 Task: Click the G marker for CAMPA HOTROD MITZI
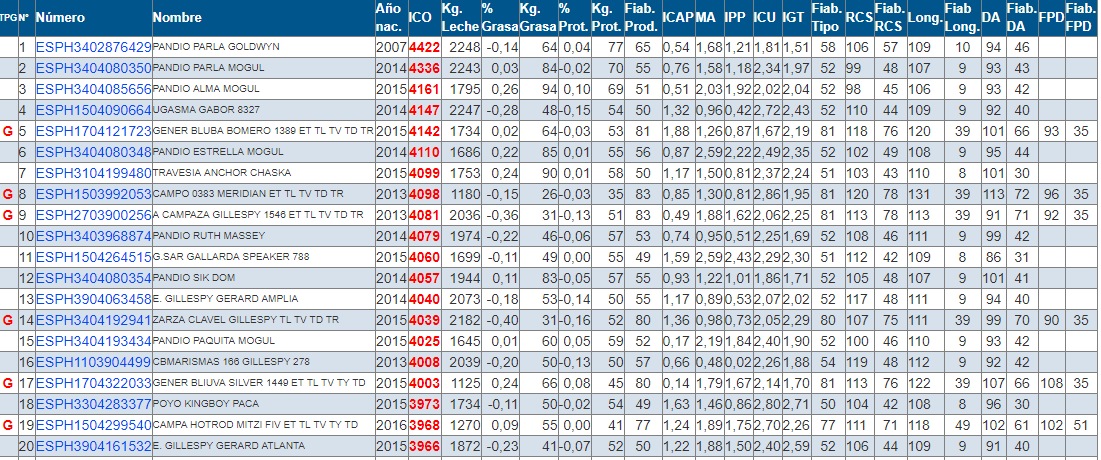tap(8, 425)
